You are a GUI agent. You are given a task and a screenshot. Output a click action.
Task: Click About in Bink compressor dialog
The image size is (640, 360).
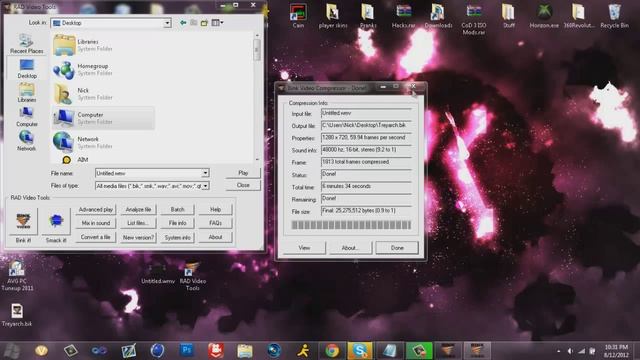pos(350,248)
